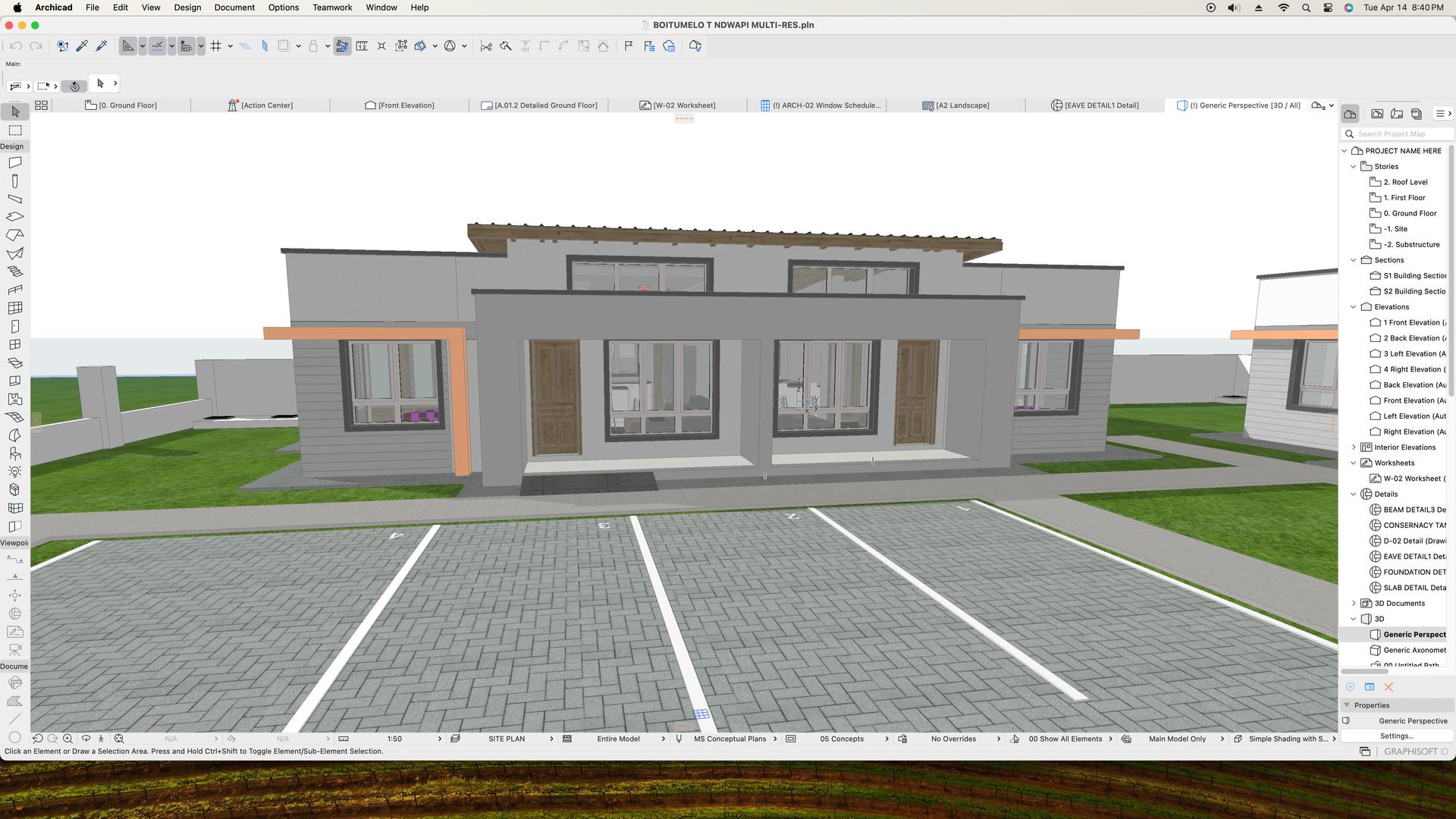Open 1. First Floor story
The height and width of the screenshot is (819, 1456).
coord(1404,198)
